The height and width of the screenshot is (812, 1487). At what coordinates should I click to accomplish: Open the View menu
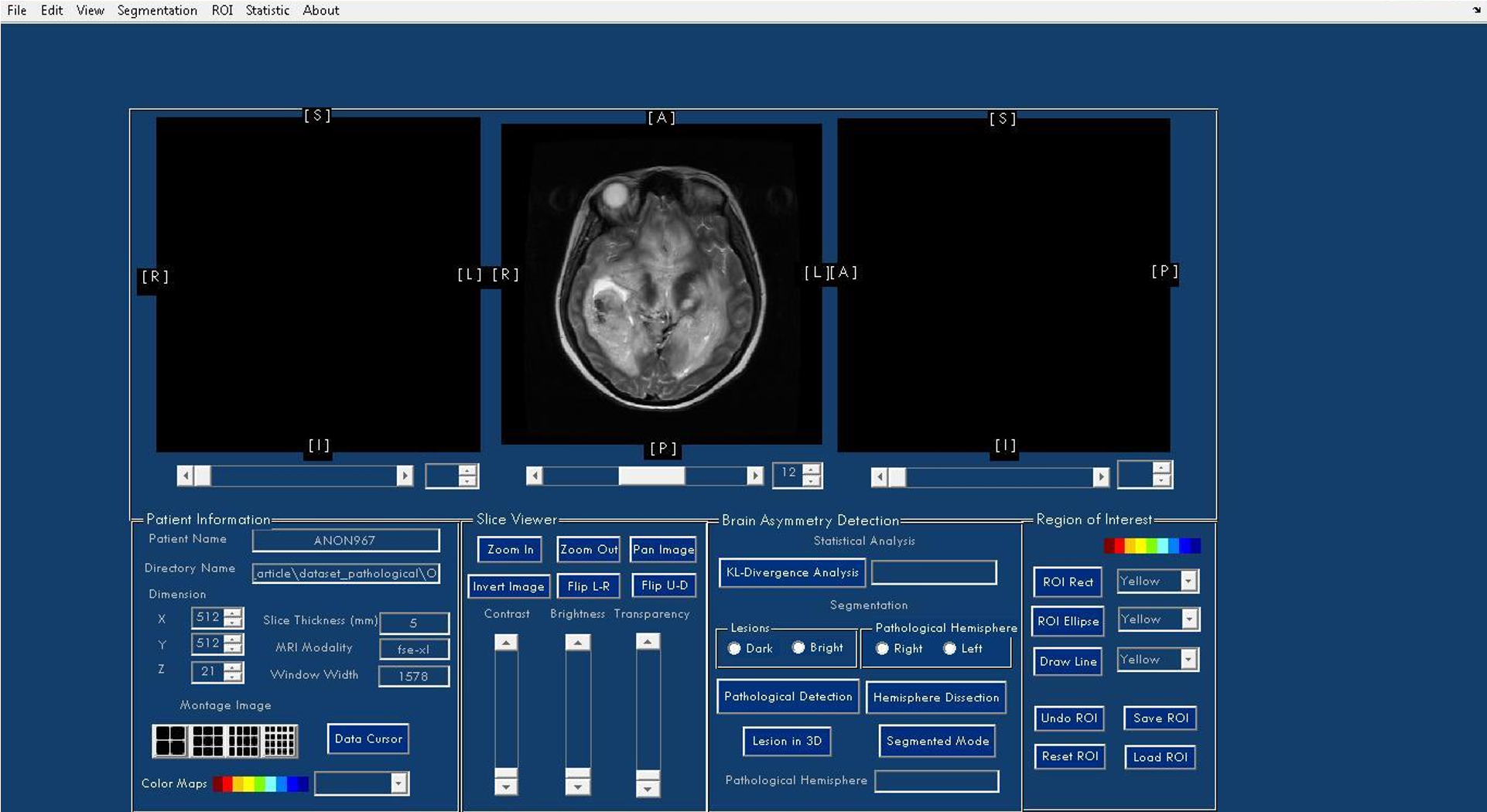click(90, 10)
